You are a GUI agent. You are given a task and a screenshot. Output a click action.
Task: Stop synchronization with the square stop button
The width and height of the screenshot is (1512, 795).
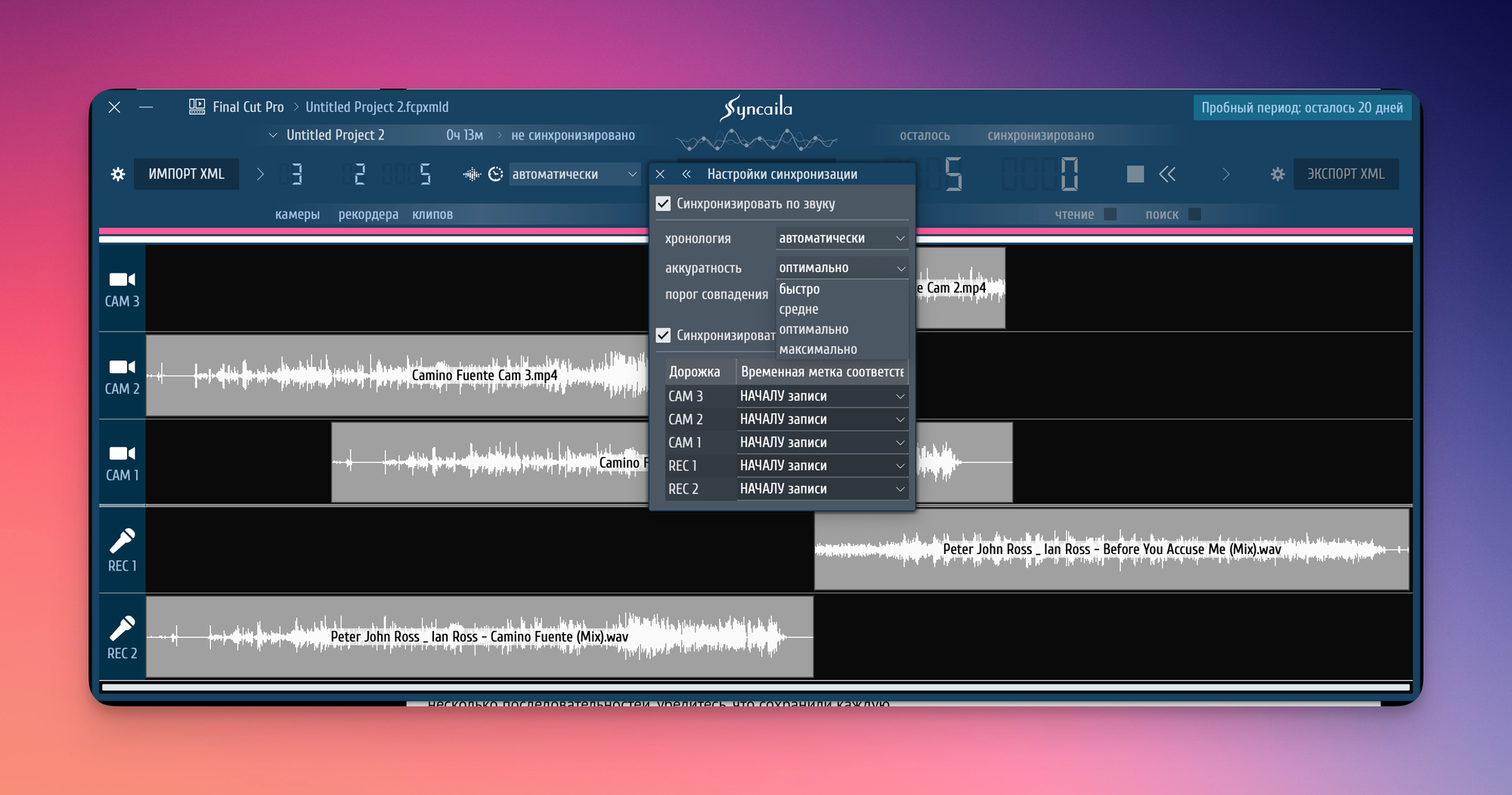click(1135, 175)
